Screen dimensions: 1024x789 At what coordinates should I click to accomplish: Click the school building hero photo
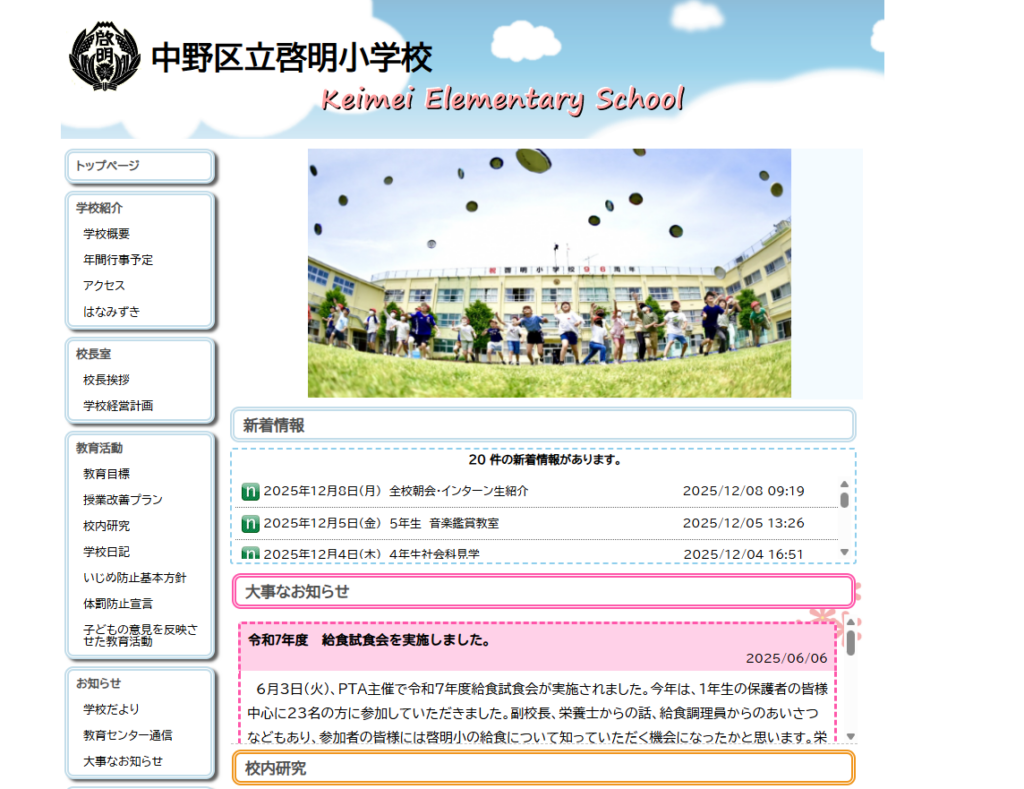click(549, 273)
